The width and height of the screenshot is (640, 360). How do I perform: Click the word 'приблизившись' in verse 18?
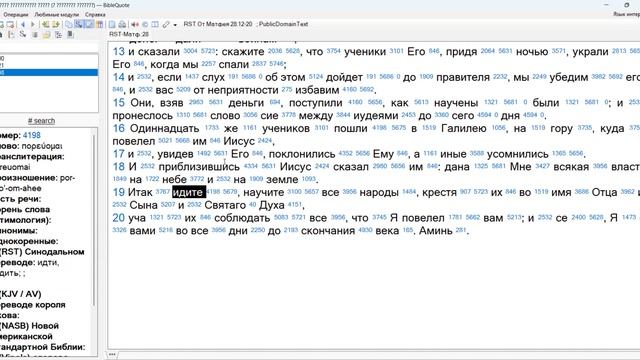pyautogui.click(x=199, y=167)
